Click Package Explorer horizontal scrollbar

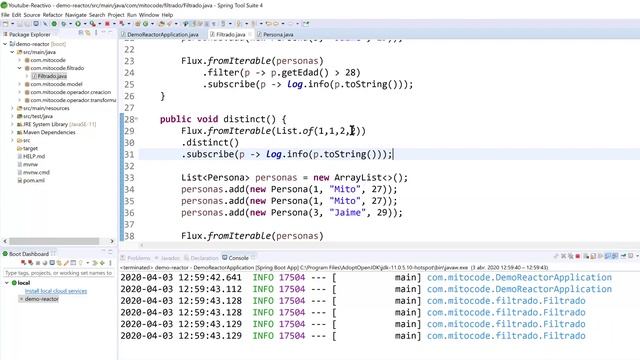pyautogui.click(x=54, y=241)
